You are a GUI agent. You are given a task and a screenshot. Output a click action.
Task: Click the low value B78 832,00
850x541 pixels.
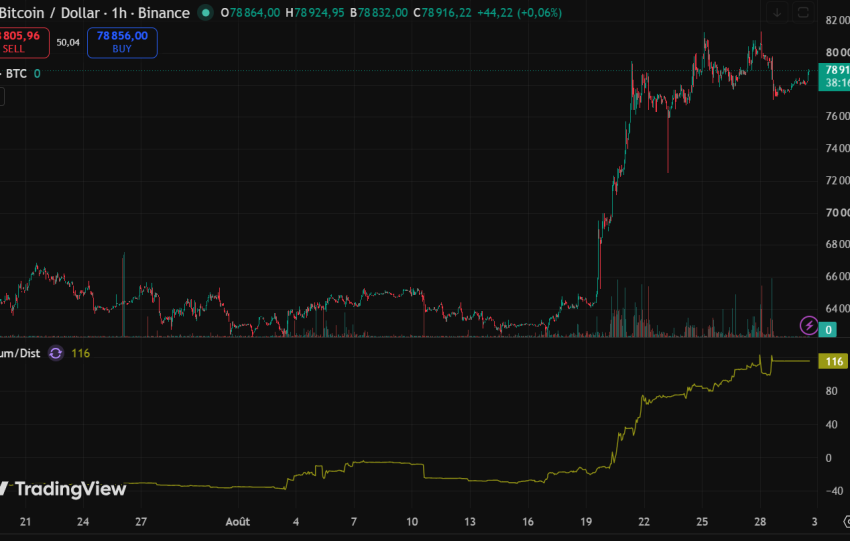tap(378, 12)
